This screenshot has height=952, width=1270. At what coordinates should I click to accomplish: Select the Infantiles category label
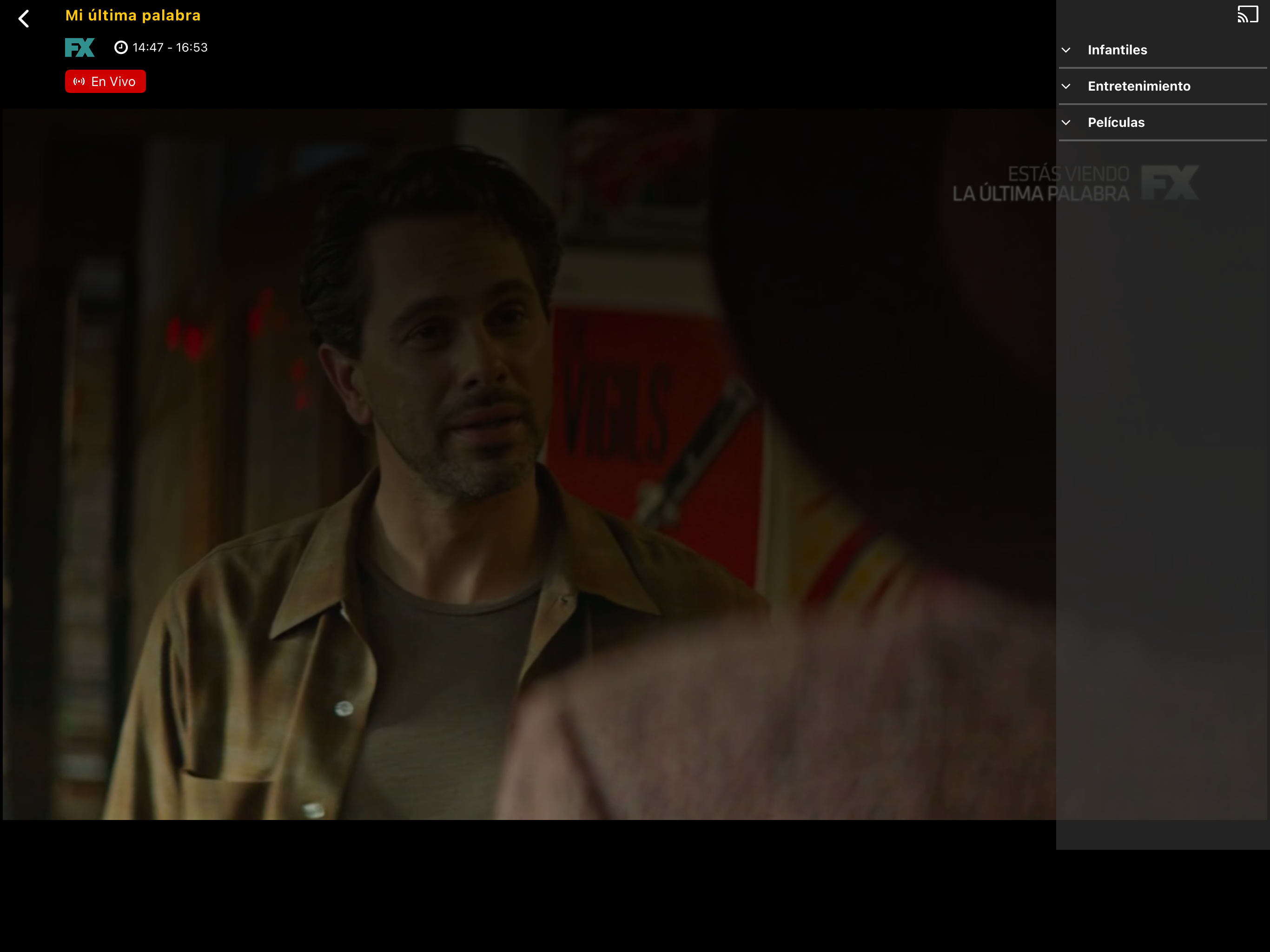[1117, 50]
